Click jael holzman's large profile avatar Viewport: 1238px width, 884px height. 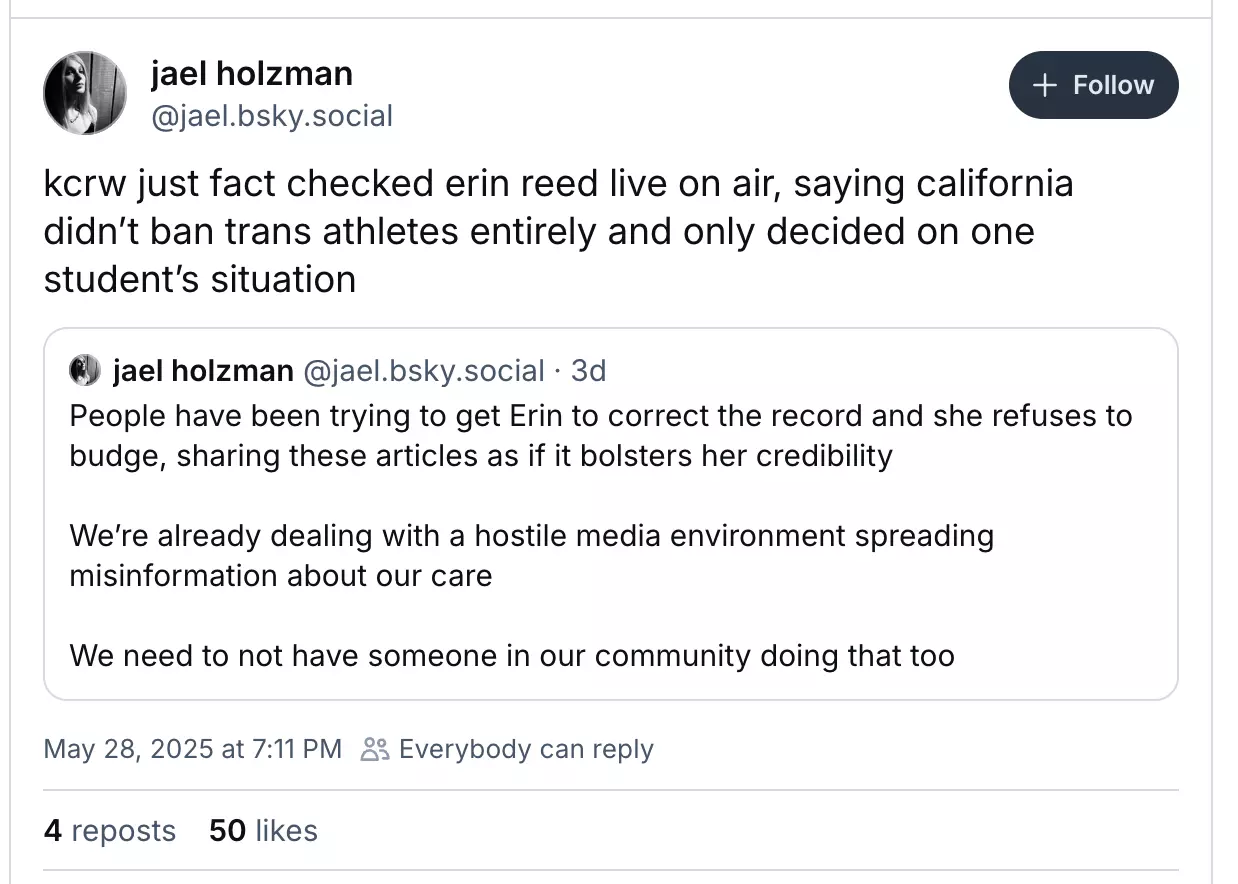tap(85, 93)
